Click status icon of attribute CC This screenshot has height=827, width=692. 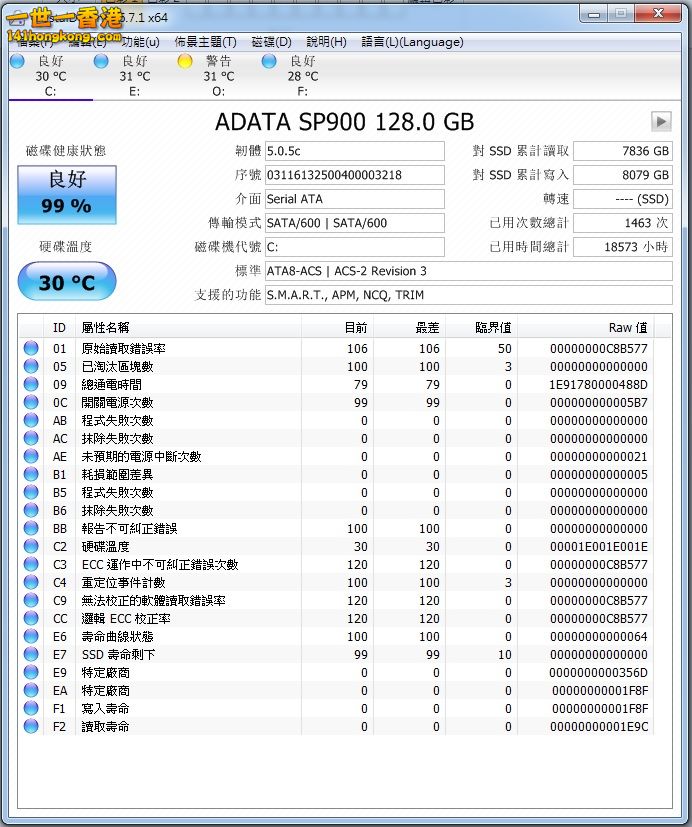pos(31,618)
